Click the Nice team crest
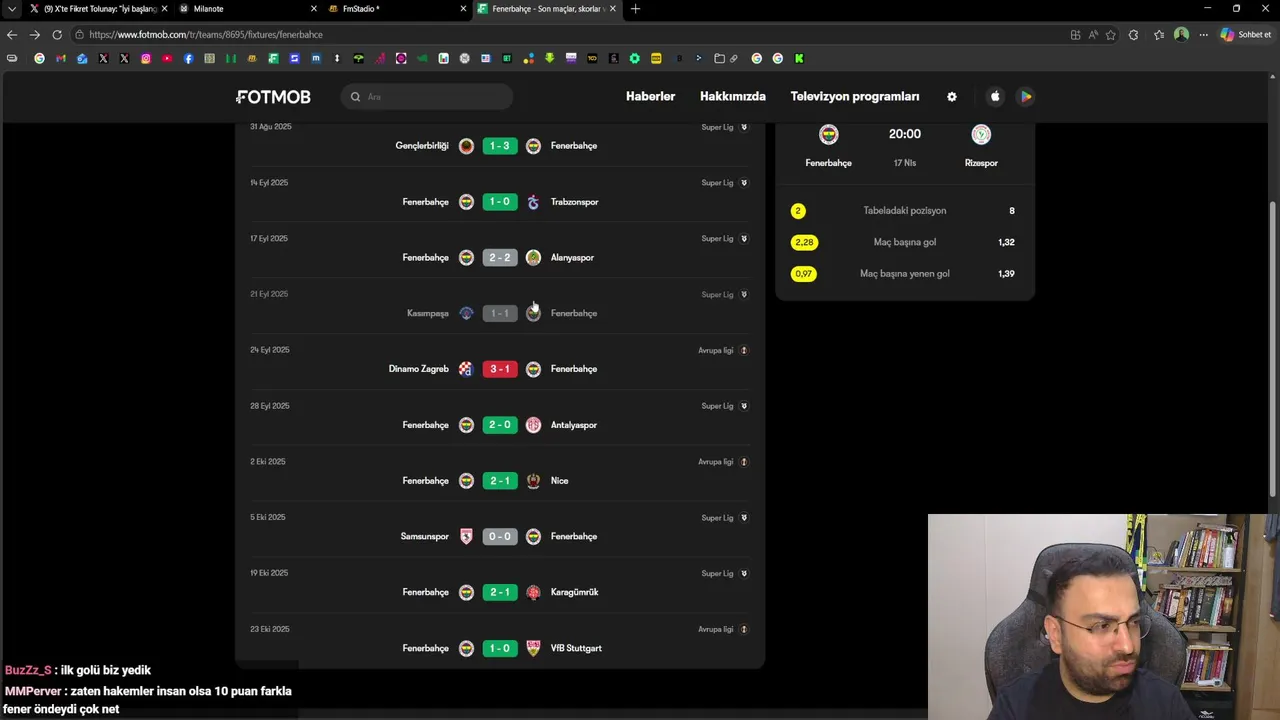 point(533,481)
